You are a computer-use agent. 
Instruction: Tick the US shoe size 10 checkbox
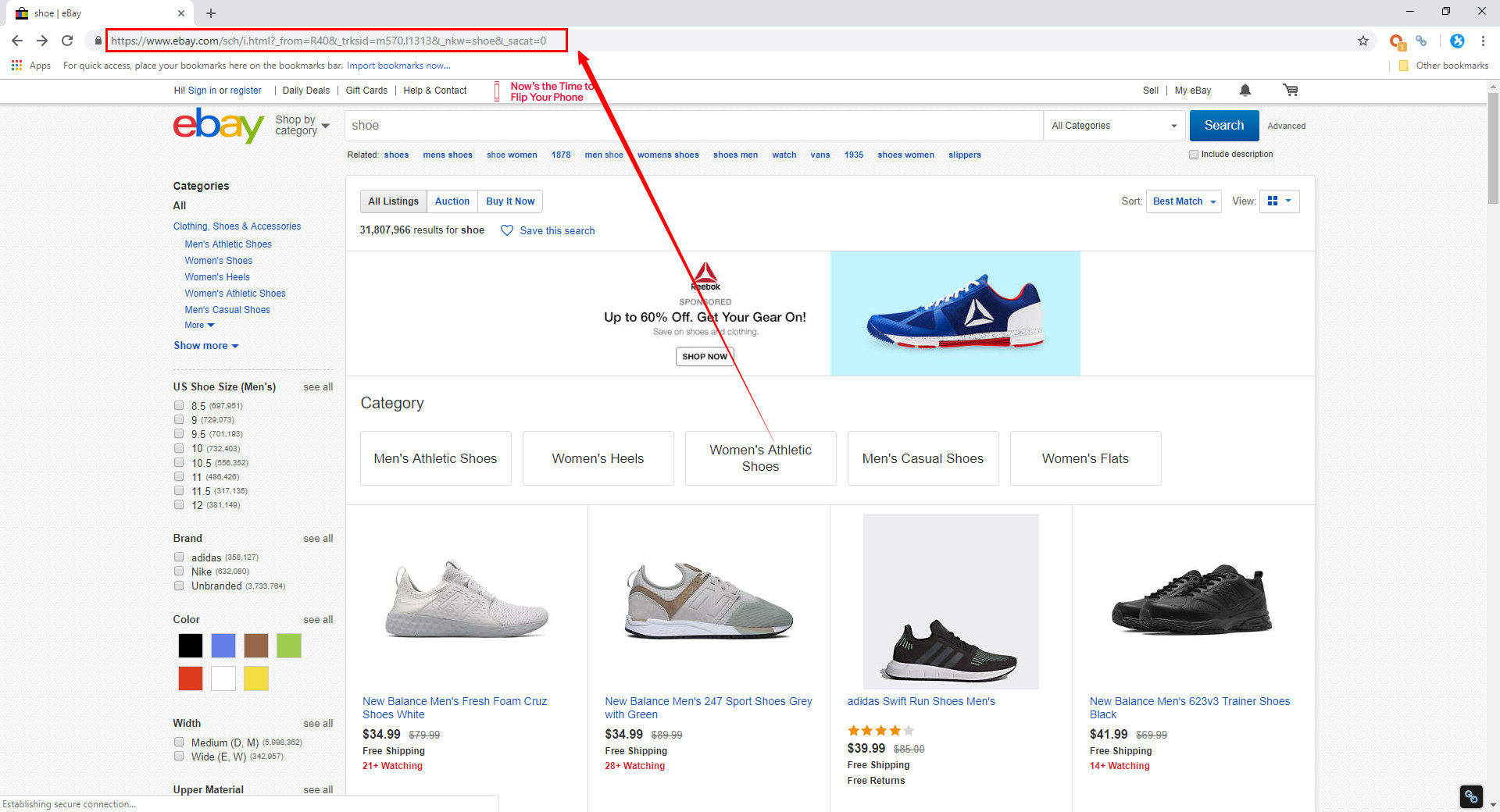(179, 448)
